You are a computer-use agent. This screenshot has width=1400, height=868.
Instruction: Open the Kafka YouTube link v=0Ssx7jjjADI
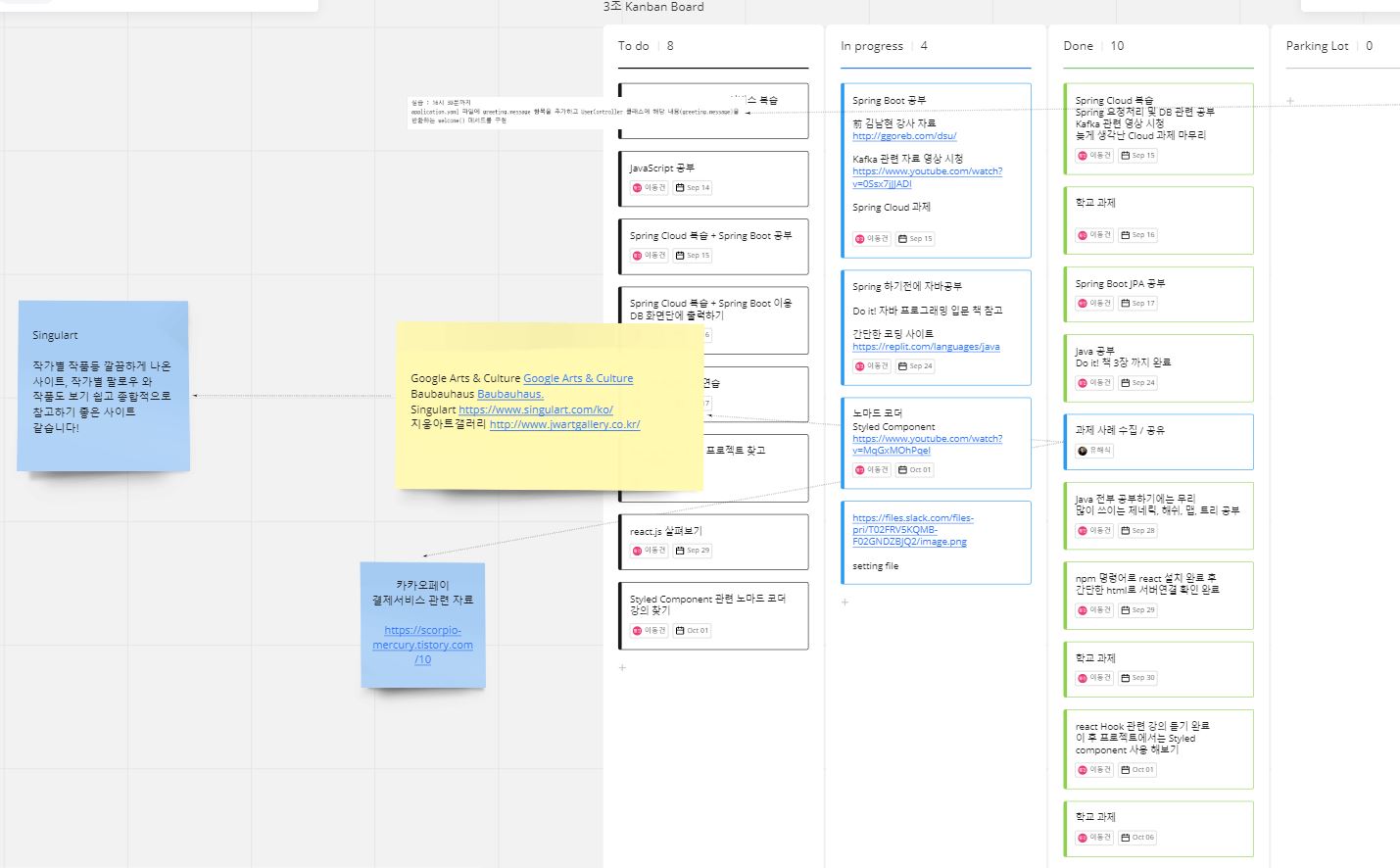927,177
